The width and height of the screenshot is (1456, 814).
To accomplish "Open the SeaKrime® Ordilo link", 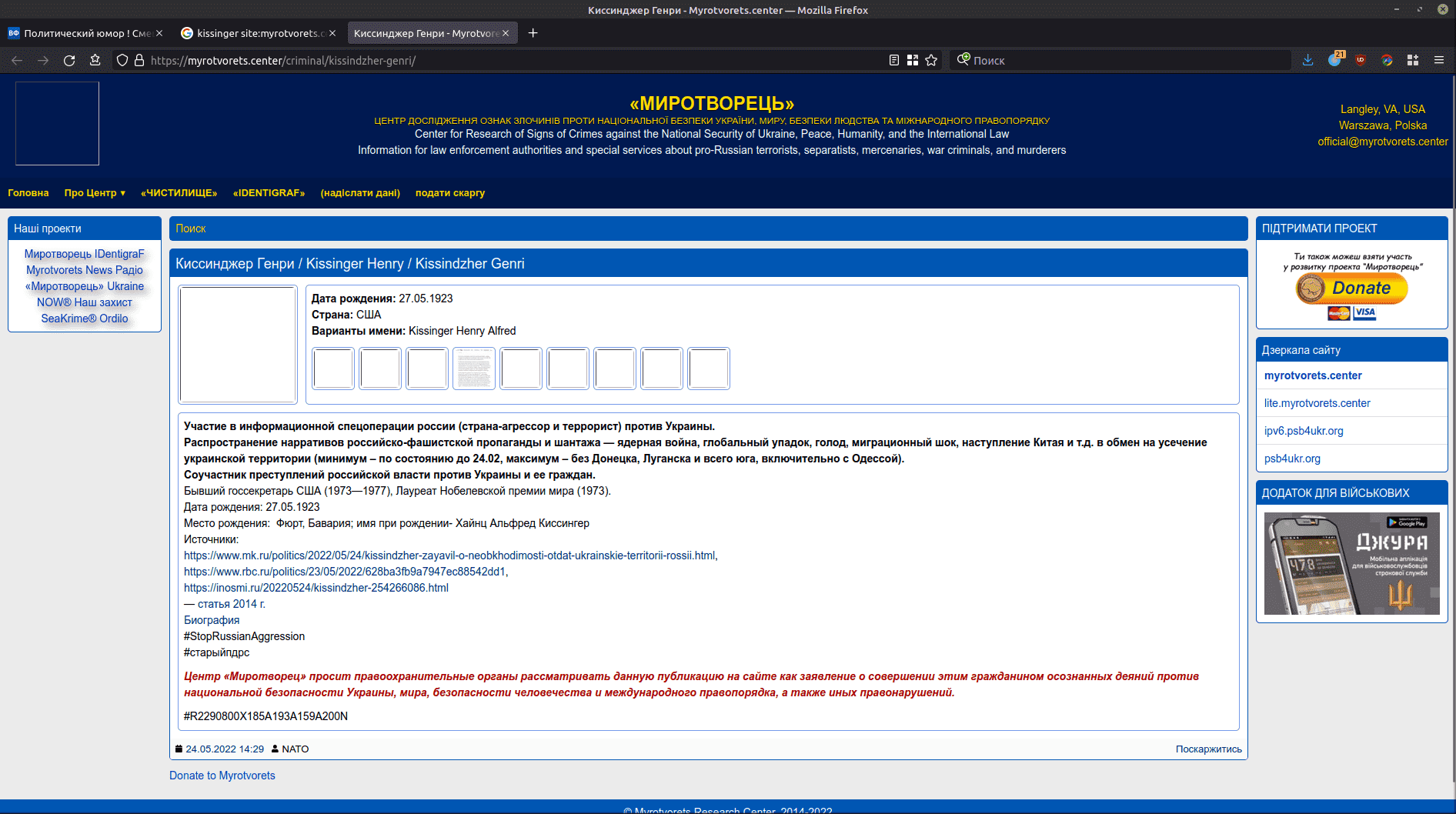I will point(85,319).
